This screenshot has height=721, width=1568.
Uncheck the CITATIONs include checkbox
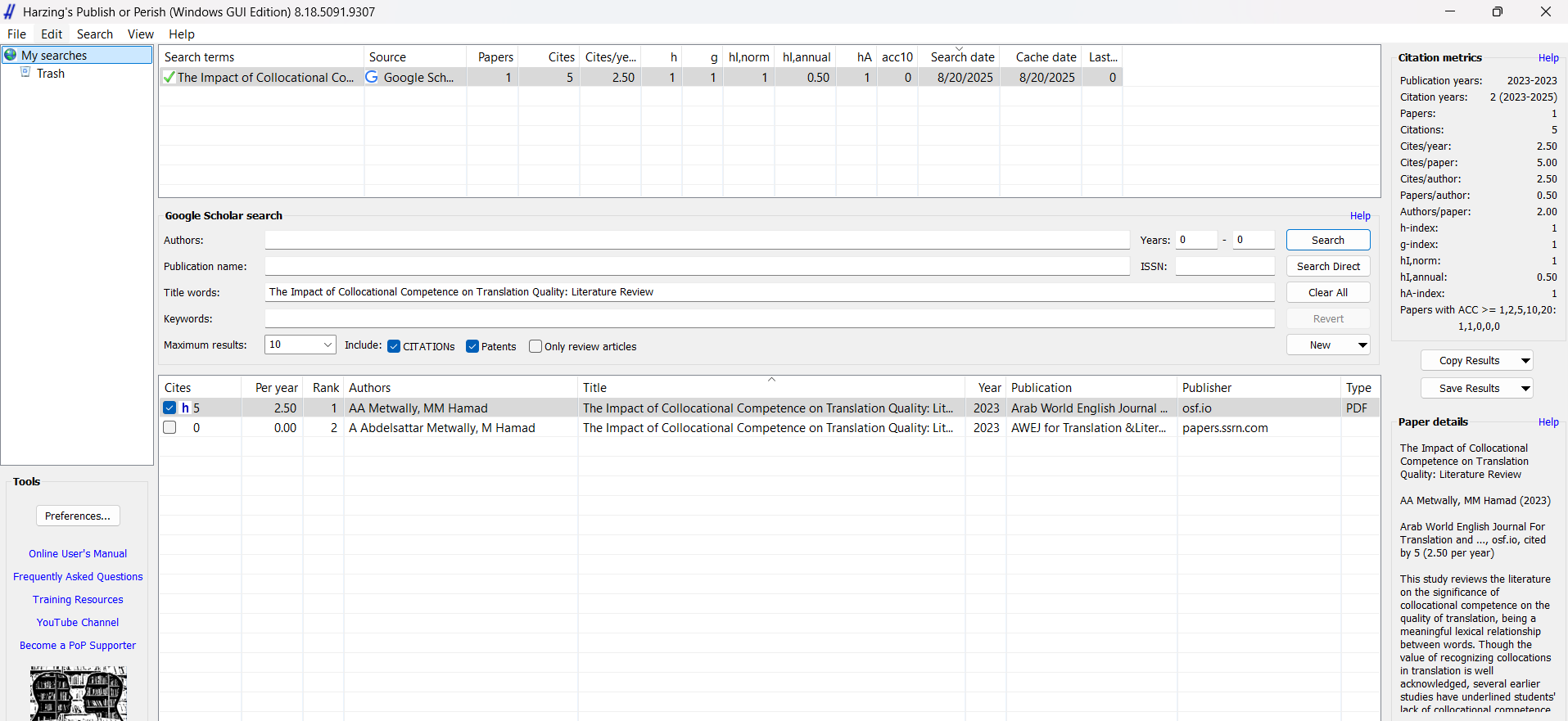(x=394, y=346)
